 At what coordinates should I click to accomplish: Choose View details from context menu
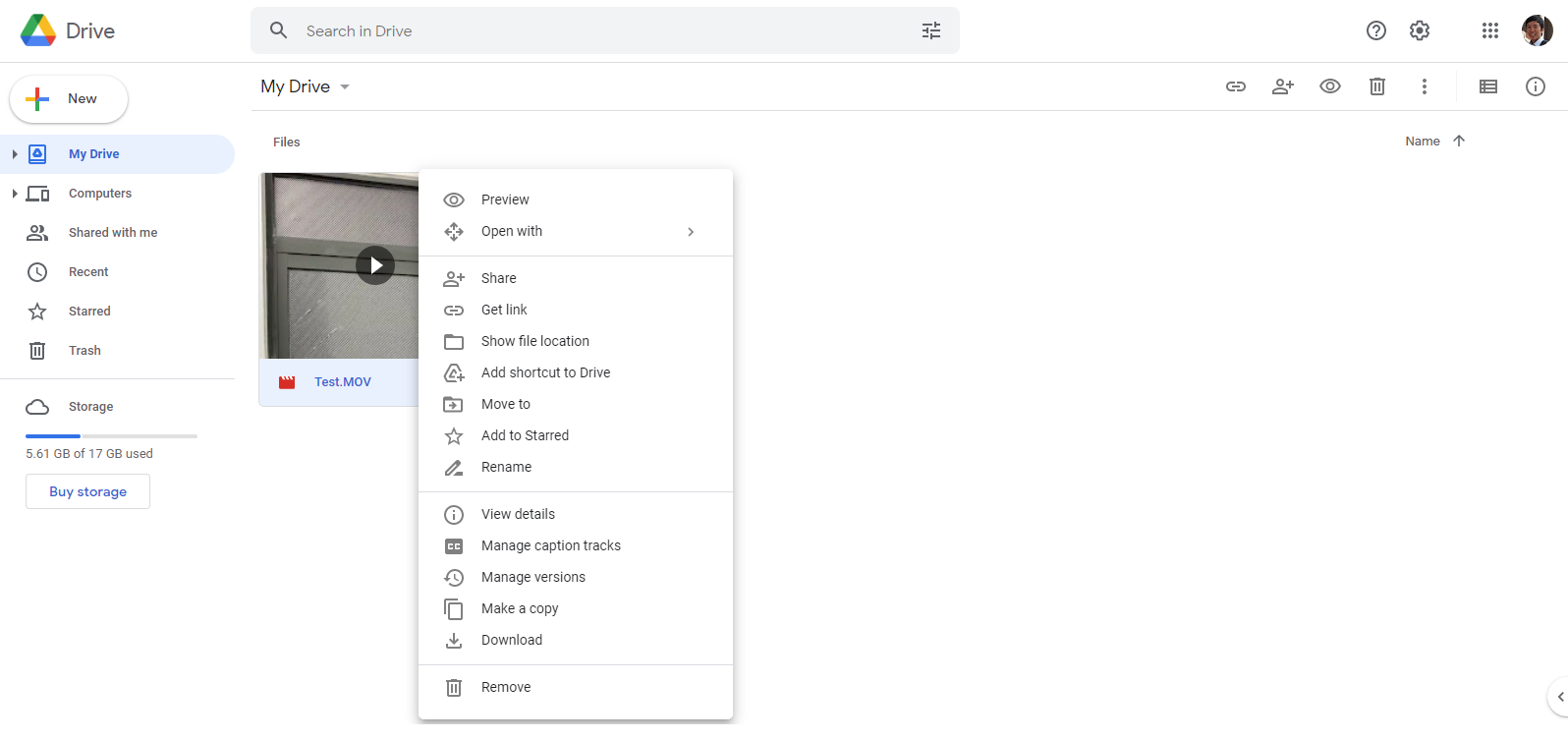[x=576, y=514]
